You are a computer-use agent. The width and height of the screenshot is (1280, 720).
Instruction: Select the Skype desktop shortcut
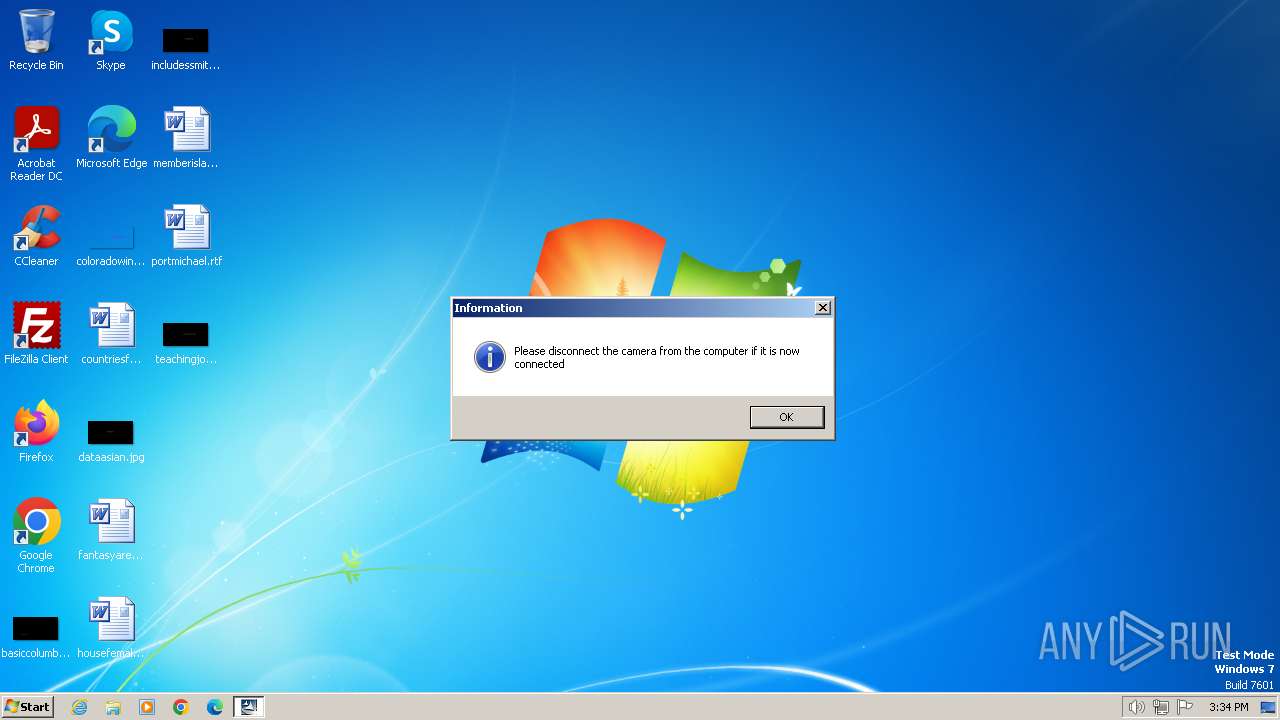pyautogui.click(x=111, y=41)
